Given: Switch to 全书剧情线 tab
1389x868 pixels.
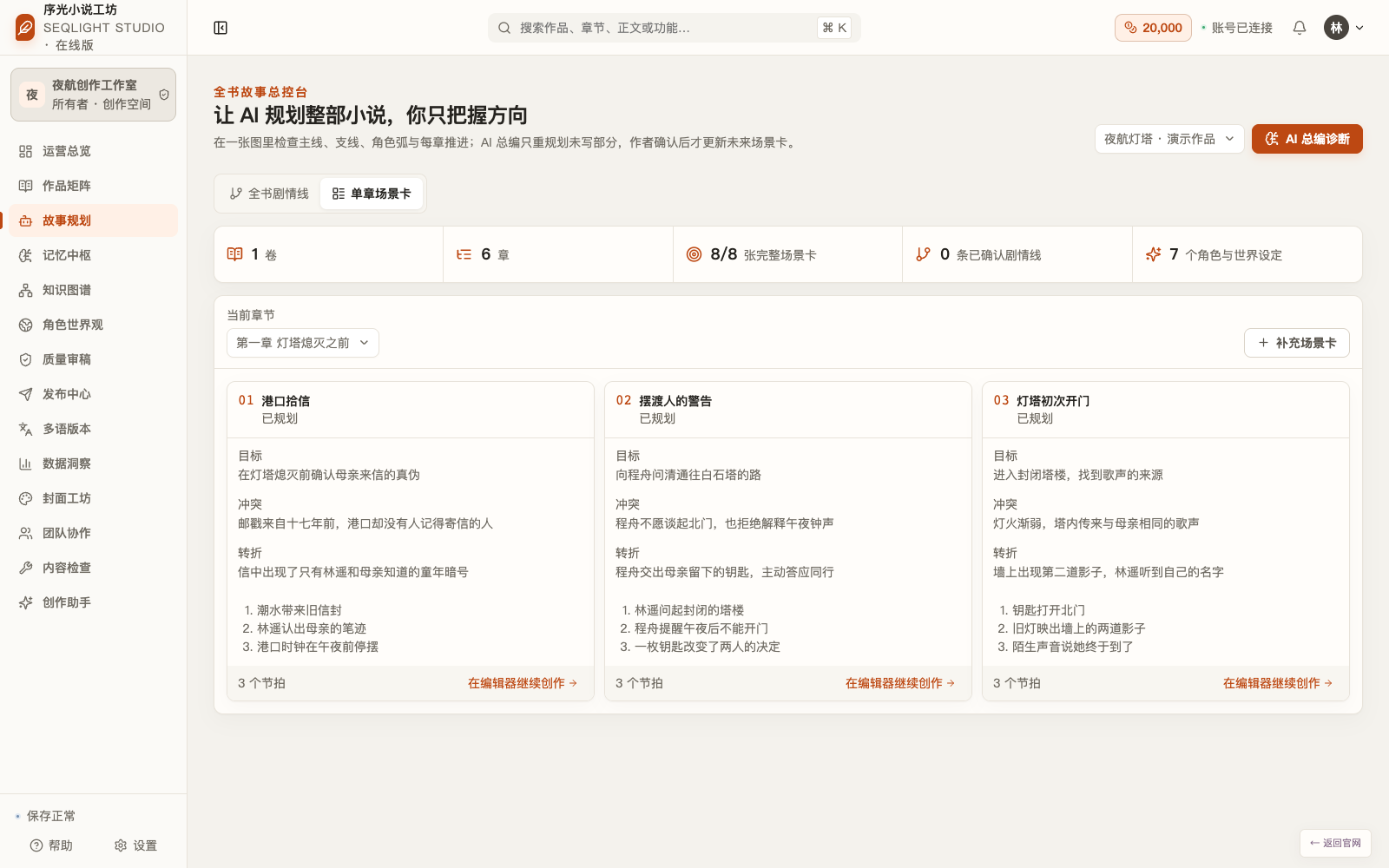Looking at the screenshot, I should tap(269, 194).
